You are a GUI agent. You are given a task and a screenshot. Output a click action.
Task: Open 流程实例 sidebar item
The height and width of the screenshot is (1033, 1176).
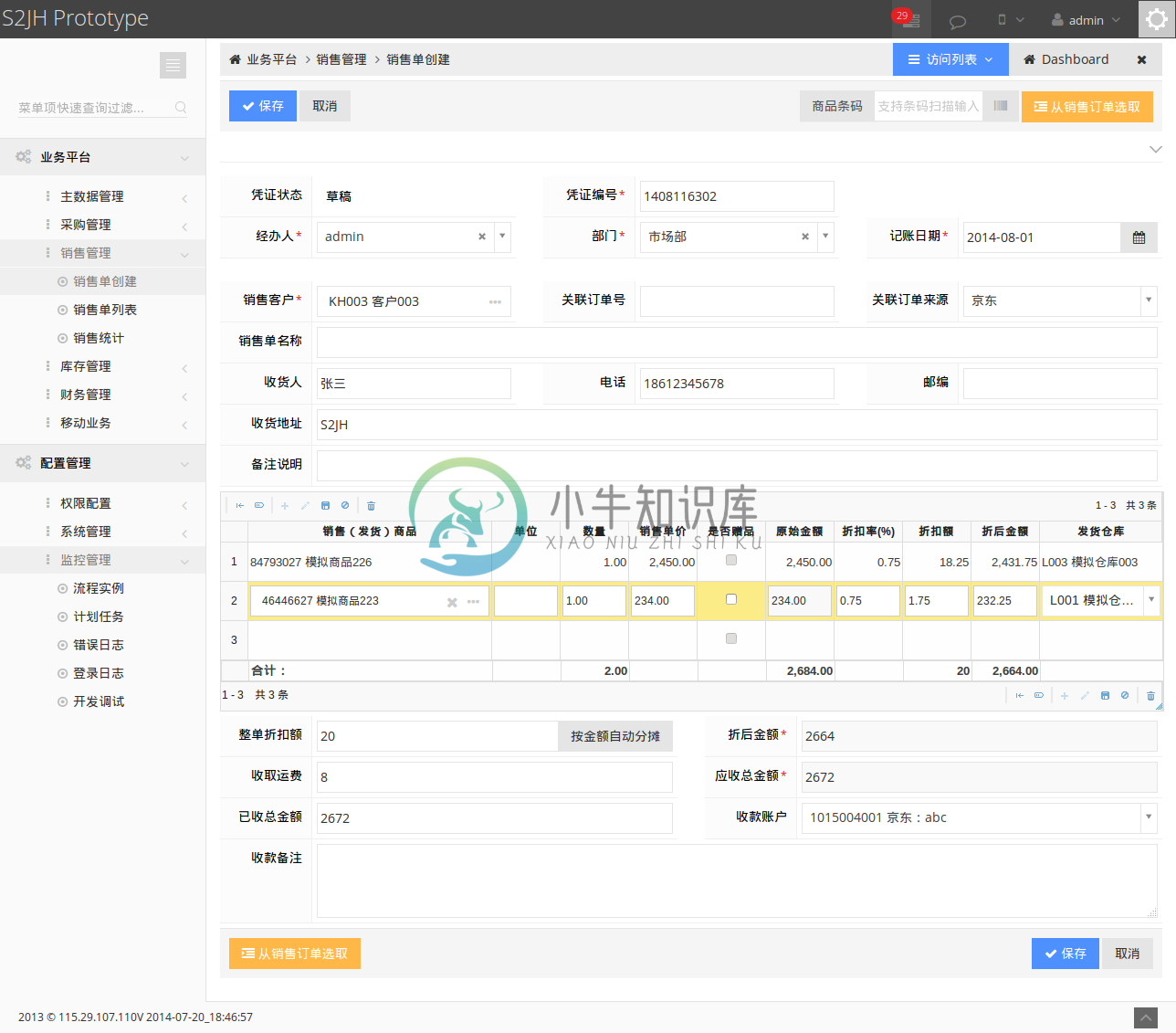pyautogui.click(x=98, y=588)
